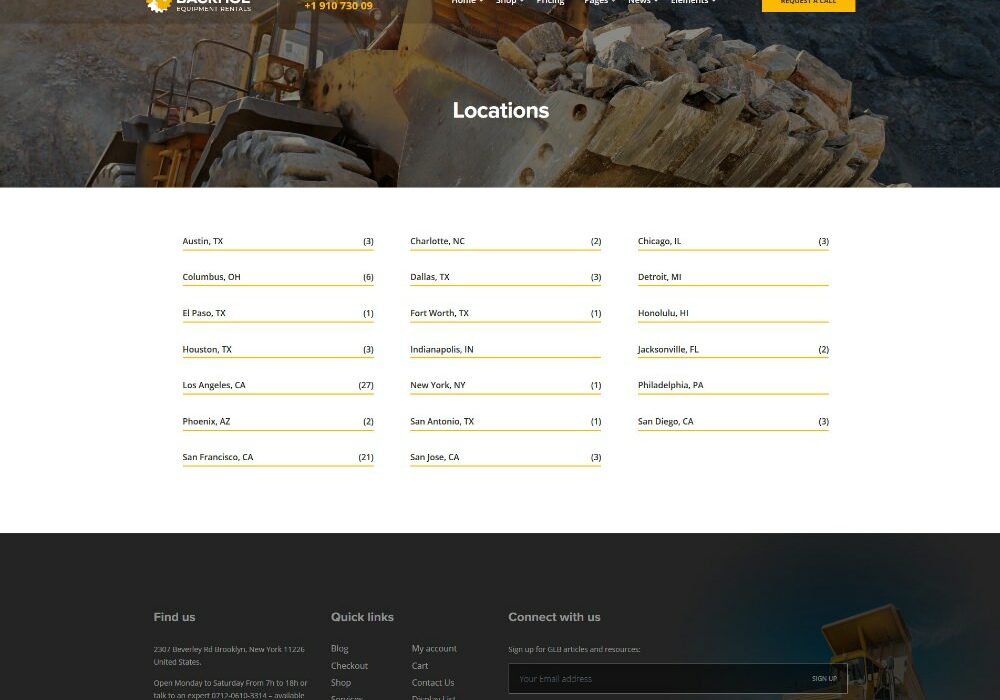Click the Locations page heading
Image resolution: width=1000 pixels, height=700 pixels.
point(501,110)
